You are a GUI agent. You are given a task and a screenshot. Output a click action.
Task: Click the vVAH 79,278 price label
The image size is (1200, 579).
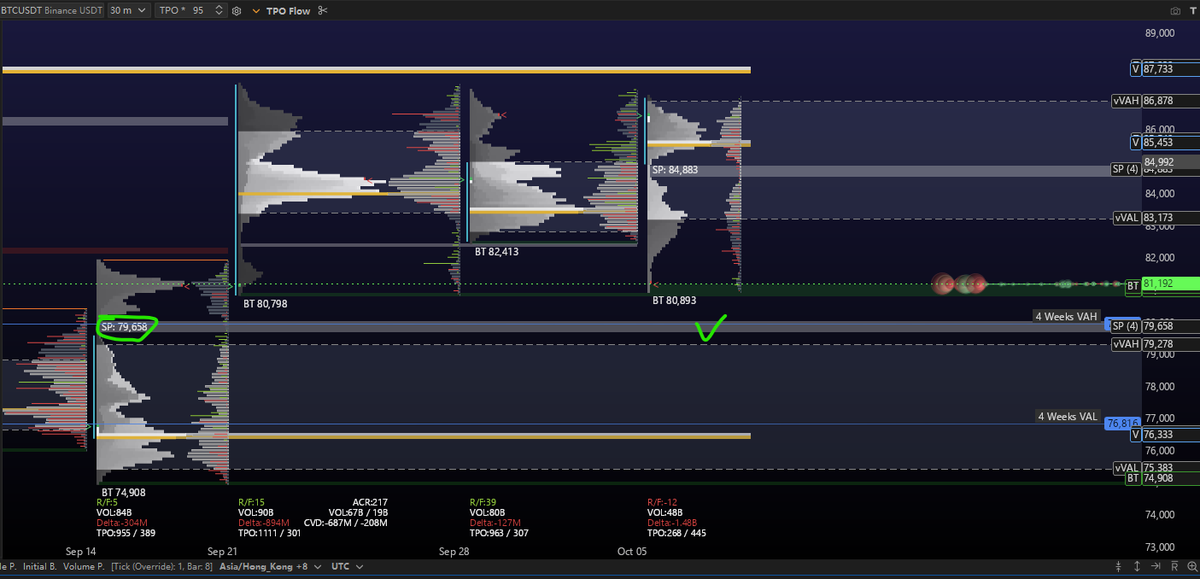pos(1154,344)
